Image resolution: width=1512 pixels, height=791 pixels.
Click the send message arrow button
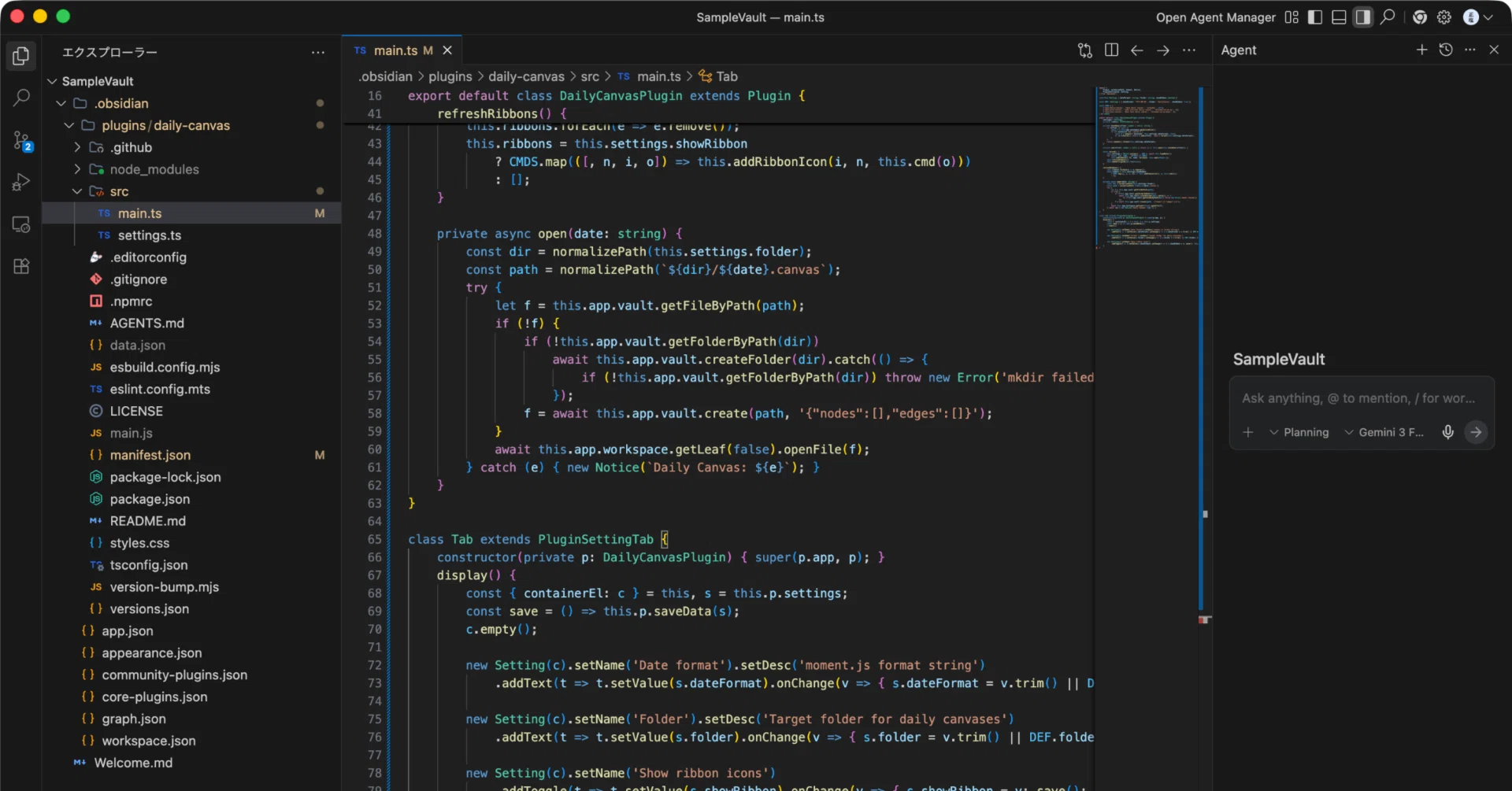click(1476, 432)
